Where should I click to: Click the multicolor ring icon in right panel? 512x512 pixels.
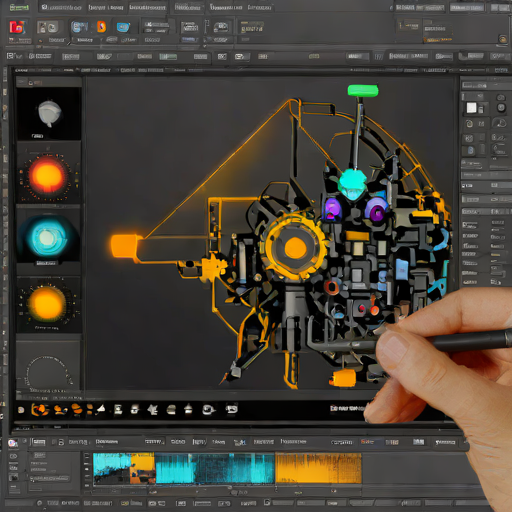(469, 124)
